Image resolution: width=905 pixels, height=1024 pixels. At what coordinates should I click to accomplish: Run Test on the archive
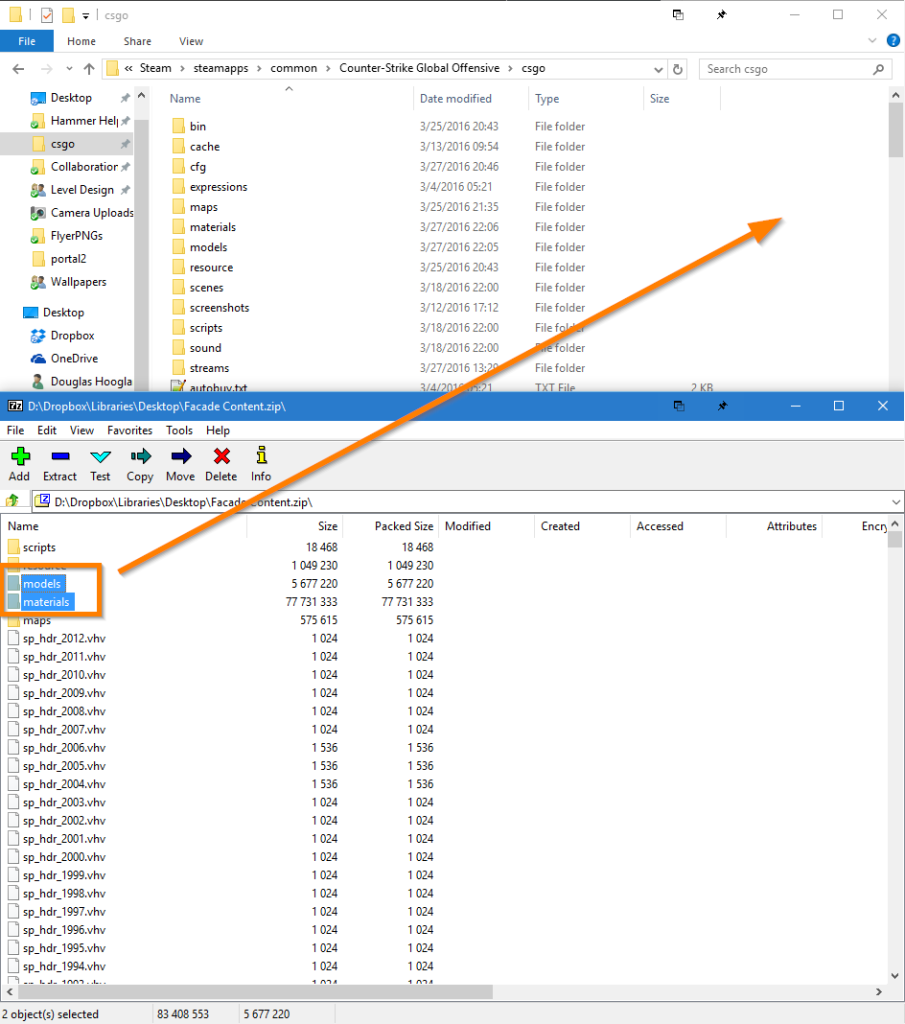[100, 464]
